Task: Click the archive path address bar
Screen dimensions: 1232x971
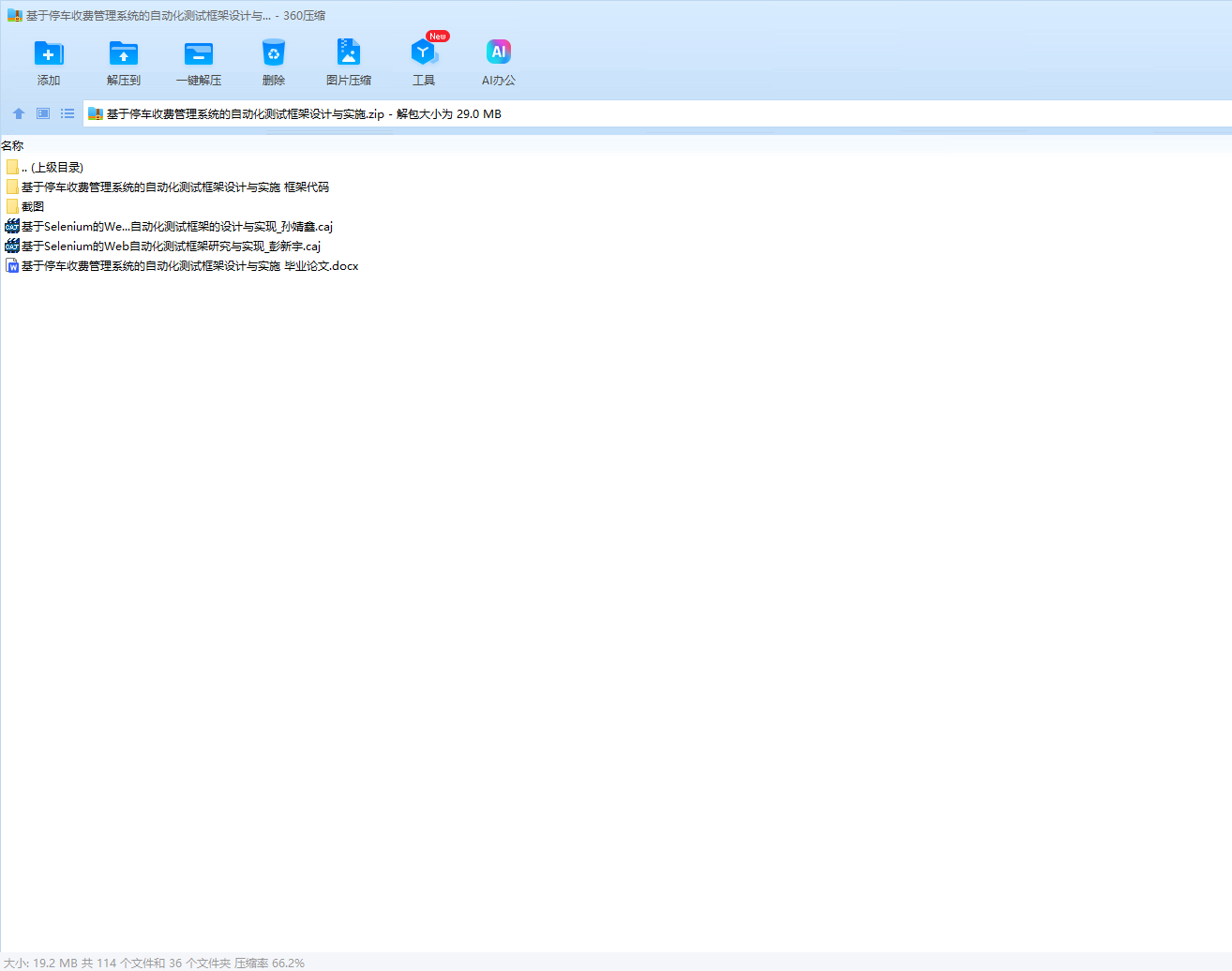Action: (656, 113)
